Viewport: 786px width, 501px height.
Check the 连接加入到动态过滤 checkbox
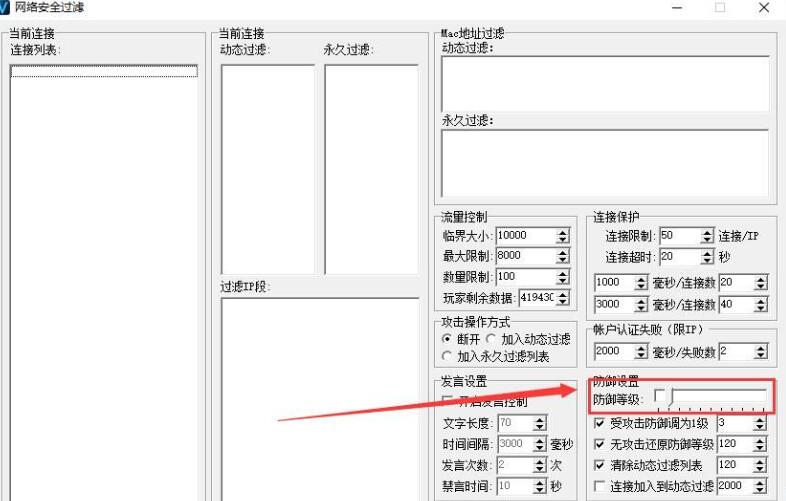click(x=599, y=486)
